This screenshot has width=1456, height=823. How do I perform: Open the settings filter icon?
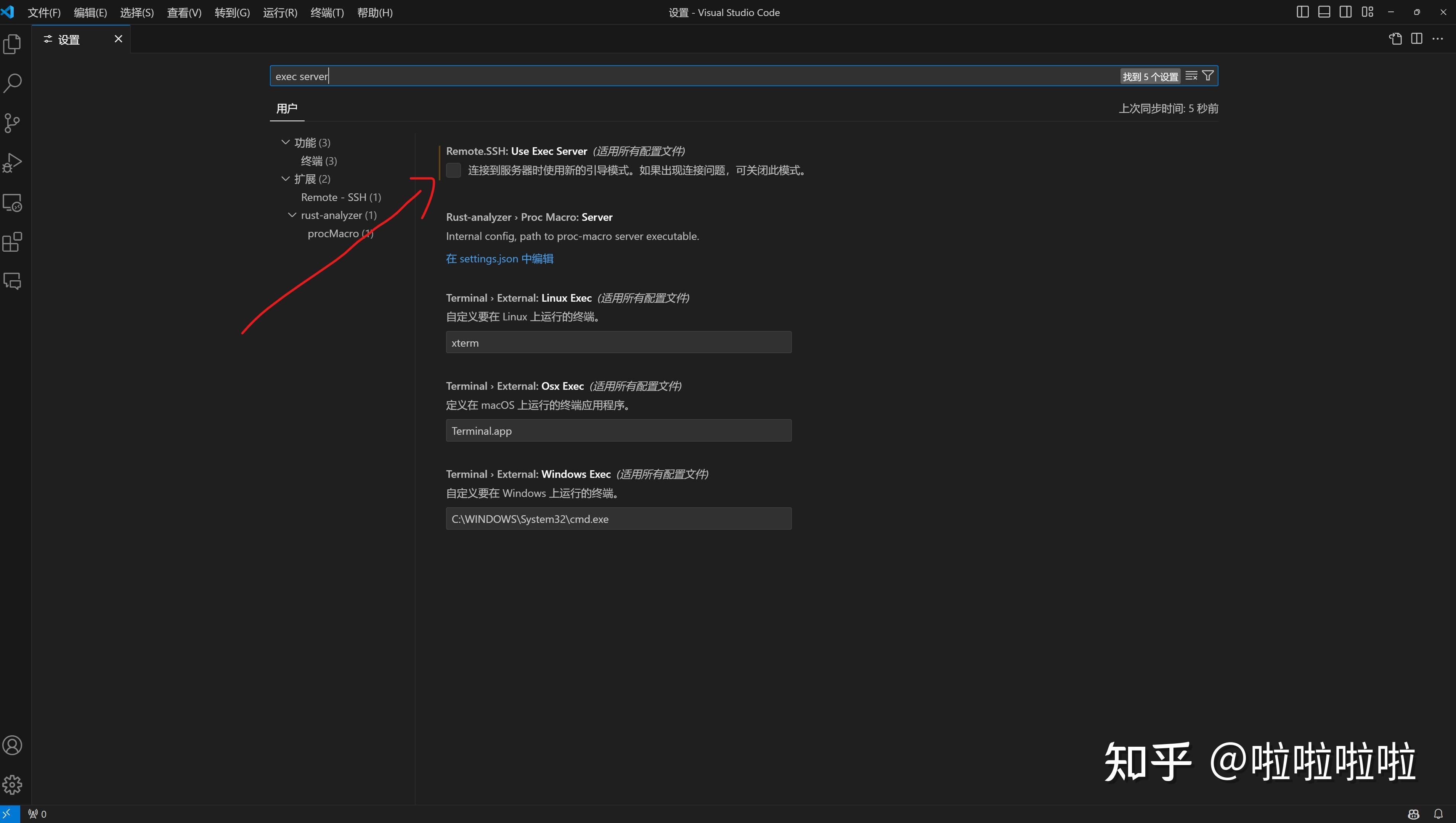[x=1207, y=75]
